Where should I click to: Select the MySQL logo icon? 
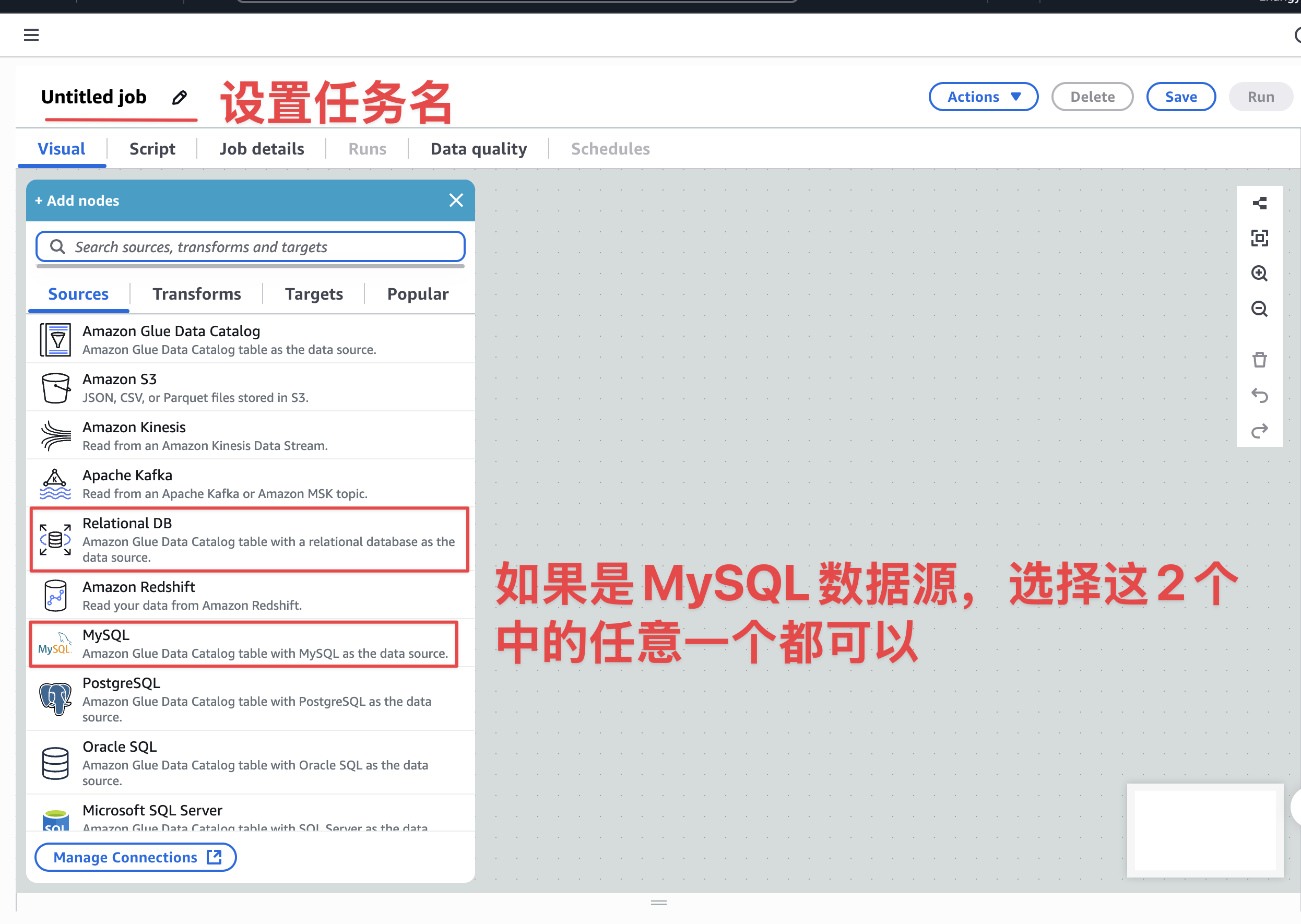pos(55,644)
